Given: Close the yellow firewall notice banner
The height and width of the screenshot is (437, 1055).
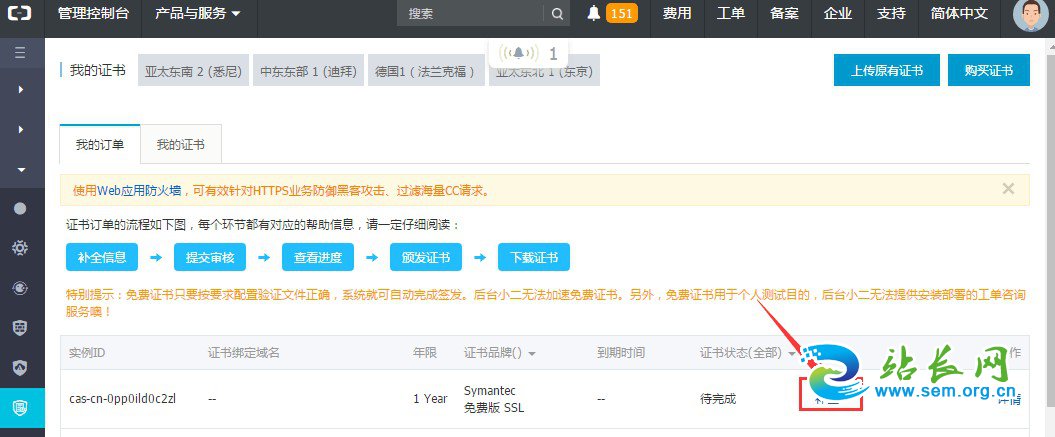Looking at the screenshot, I should (x=1008, y=189).
